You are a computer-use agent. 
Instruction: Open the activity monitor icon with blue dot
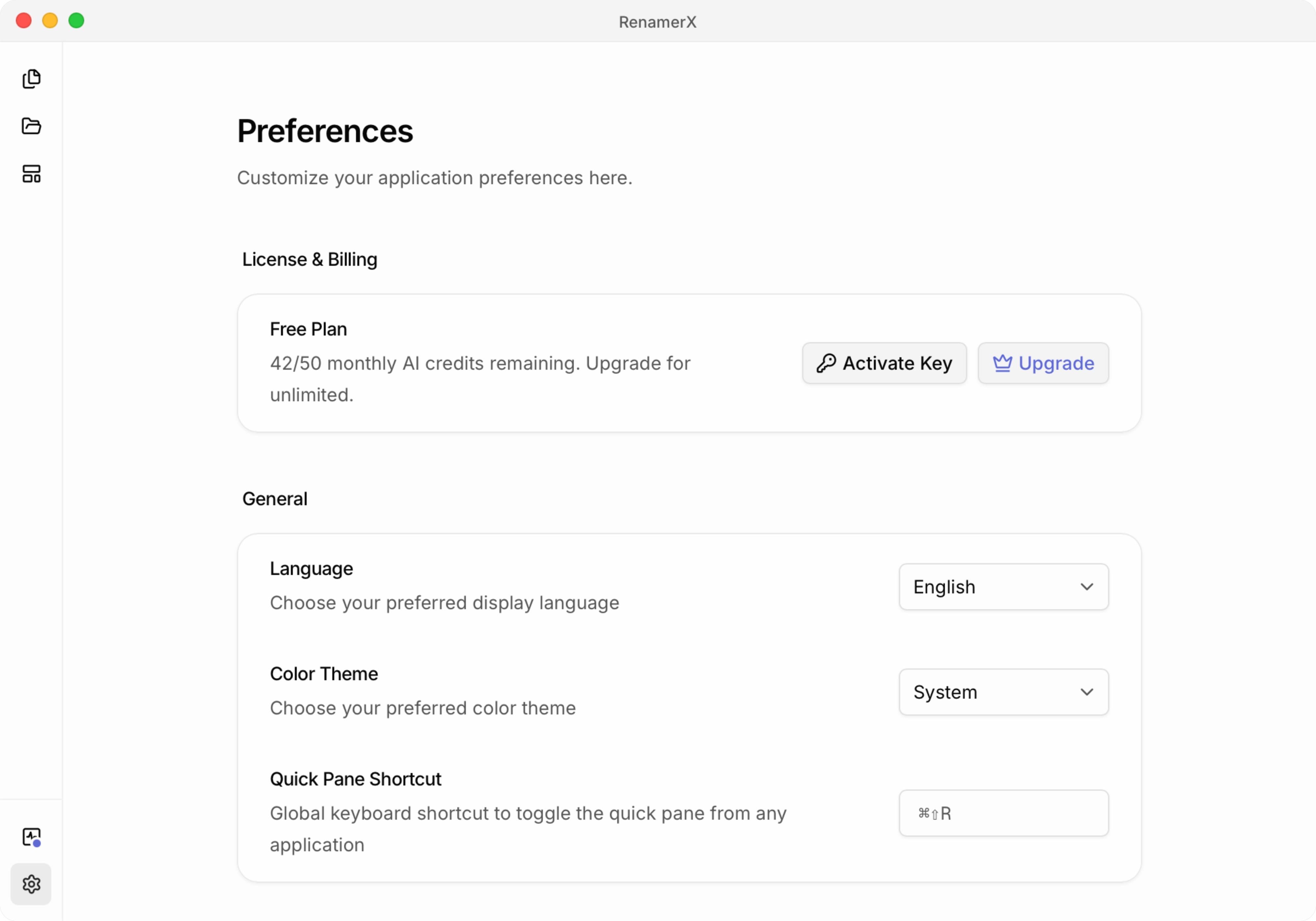point(32,837)
